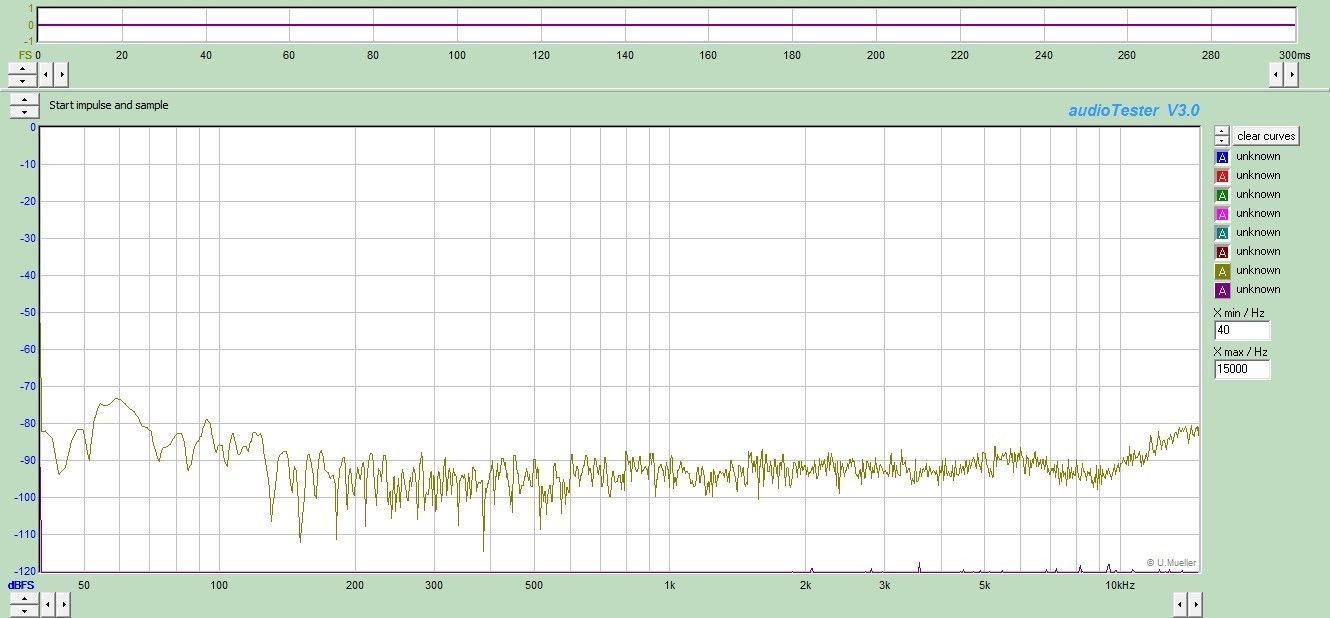Click left arrow at bottom-right frequency axis
Screen dimensions: 1330x618
click(x=1179, y=603)
